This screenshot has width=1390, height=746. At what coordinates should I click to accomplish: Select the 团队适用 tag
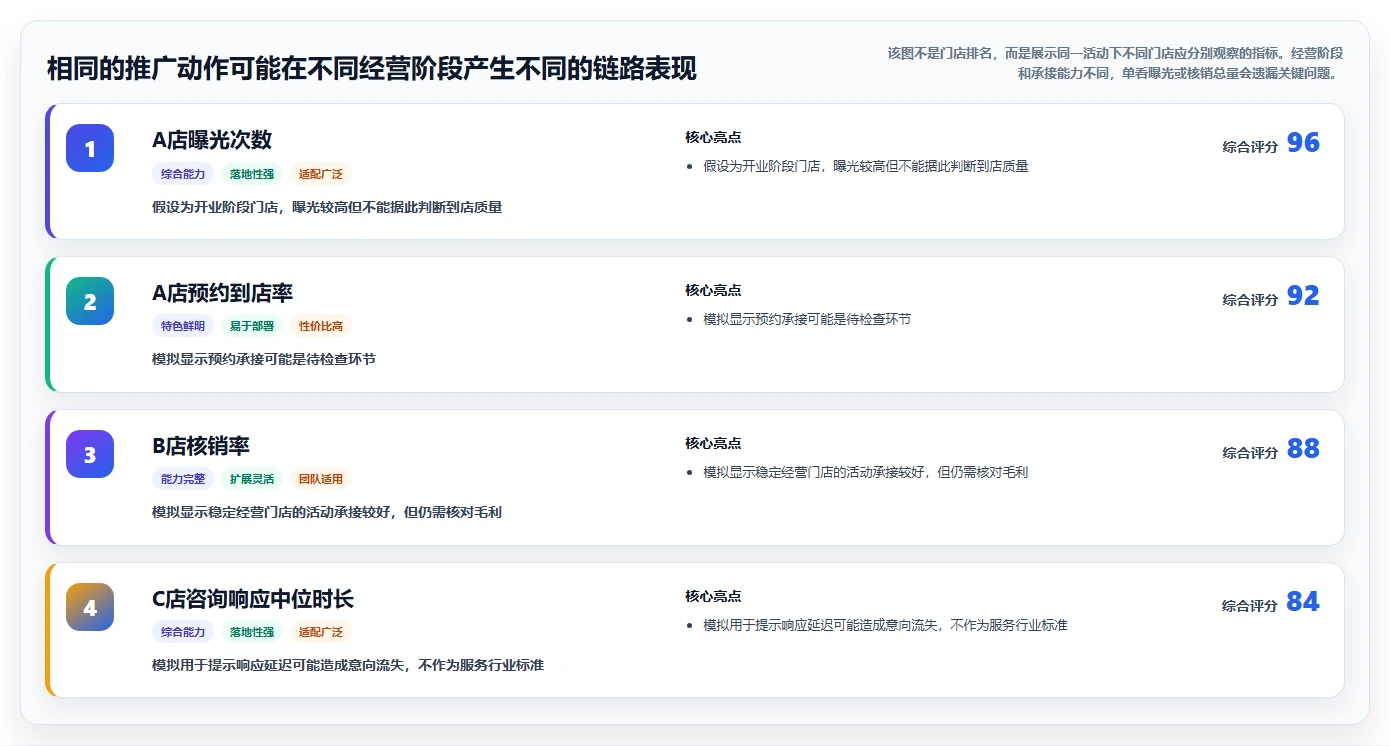pyautogui.click(x=321, y=479)
